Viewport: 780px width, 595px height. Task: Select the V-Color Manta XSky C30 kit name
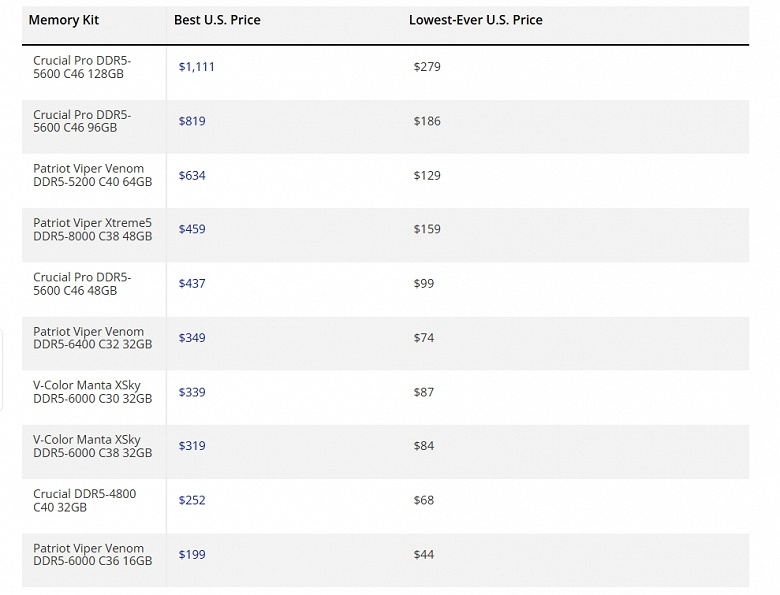tap(92, 392)
